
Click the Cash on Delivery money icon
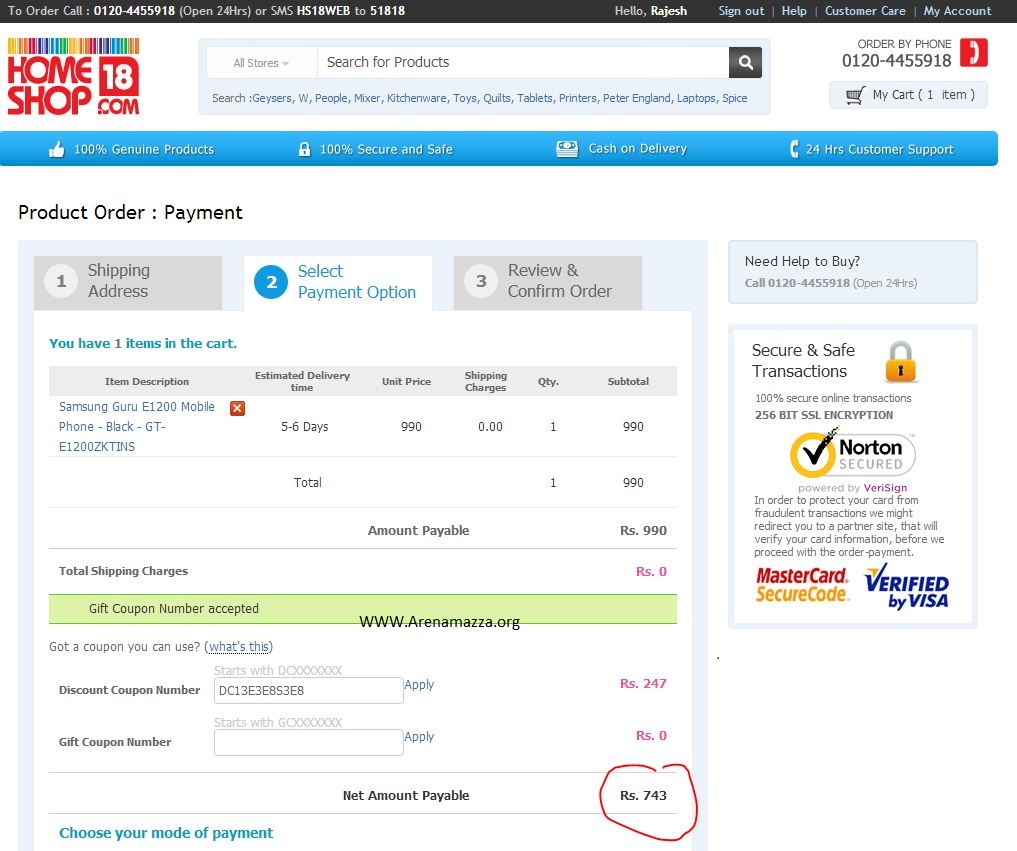[567, 149]
